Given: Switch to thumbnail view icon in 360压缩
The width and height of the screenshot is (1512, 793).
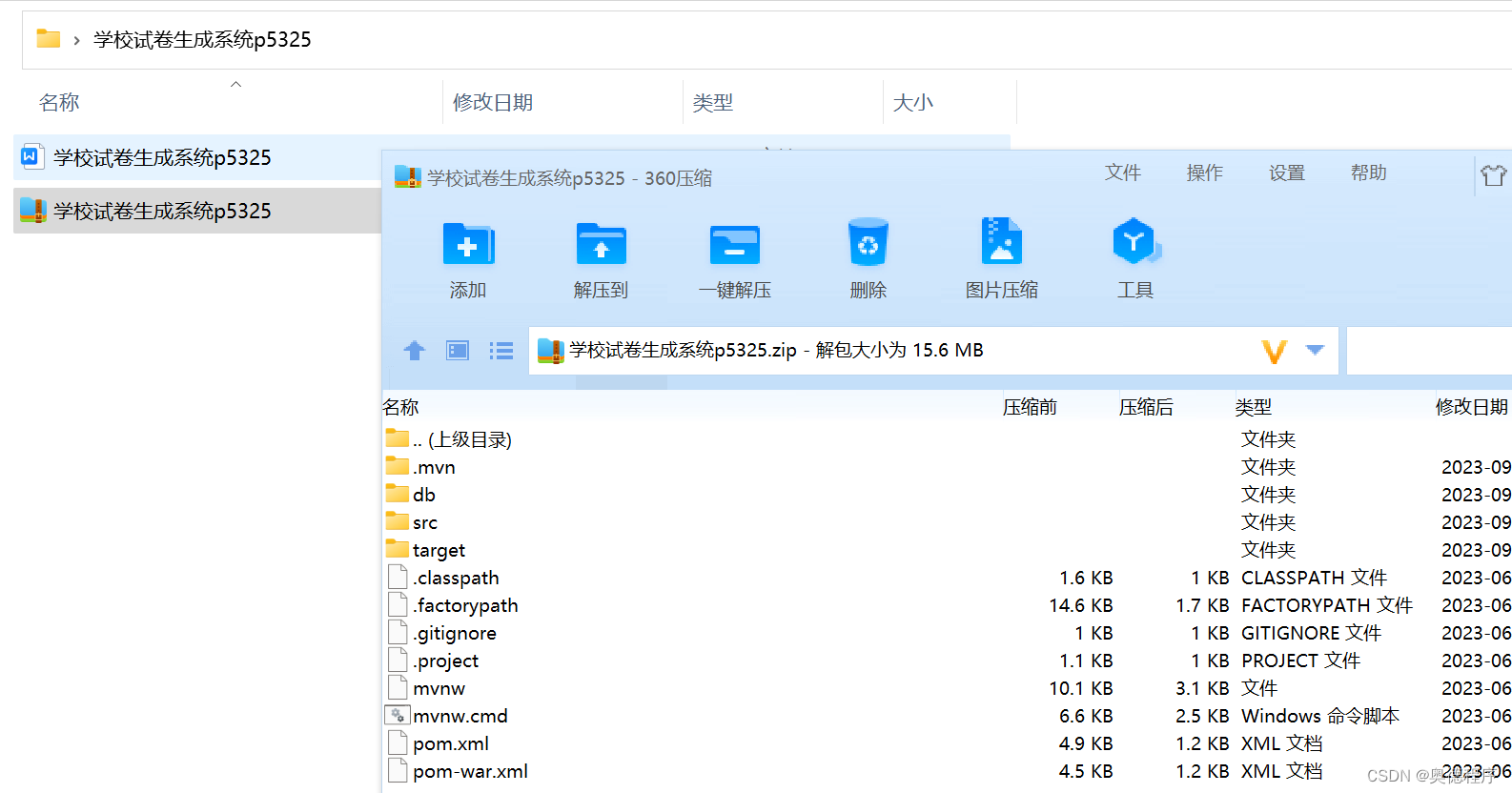Looking at the screenshot, I should tap(458, 351).
